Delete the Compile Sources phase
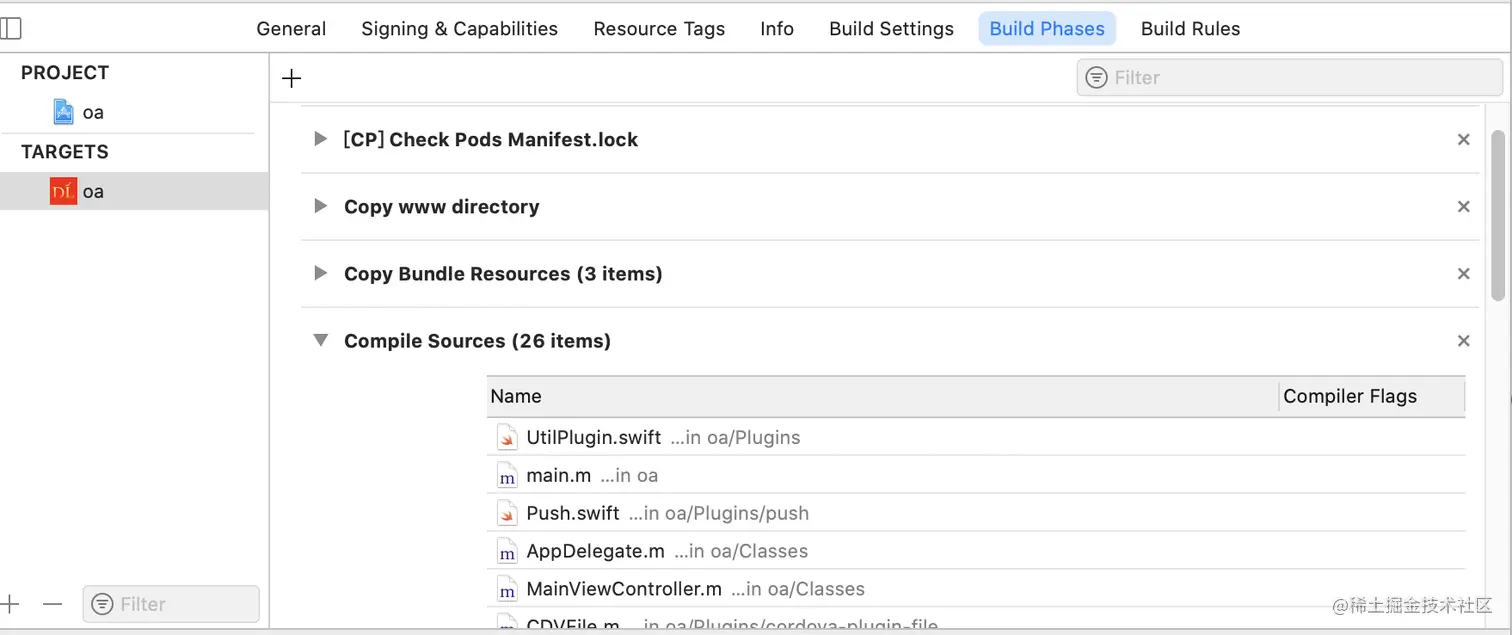The width and height of the screenshot is (1512, 635). (x=1463, y=341)
